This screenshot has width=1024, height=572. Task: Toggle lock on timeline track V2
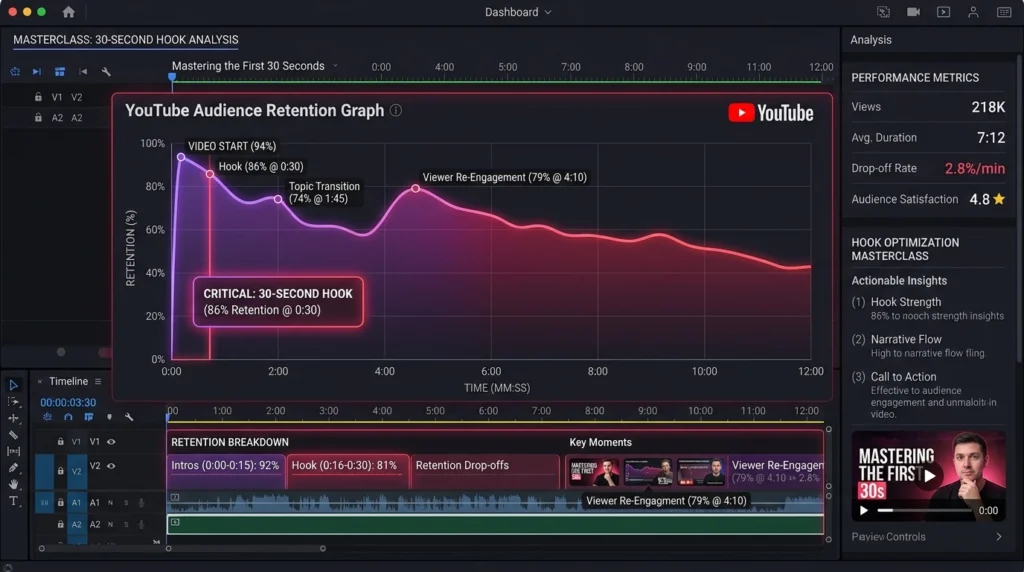(x=60, y=470)
